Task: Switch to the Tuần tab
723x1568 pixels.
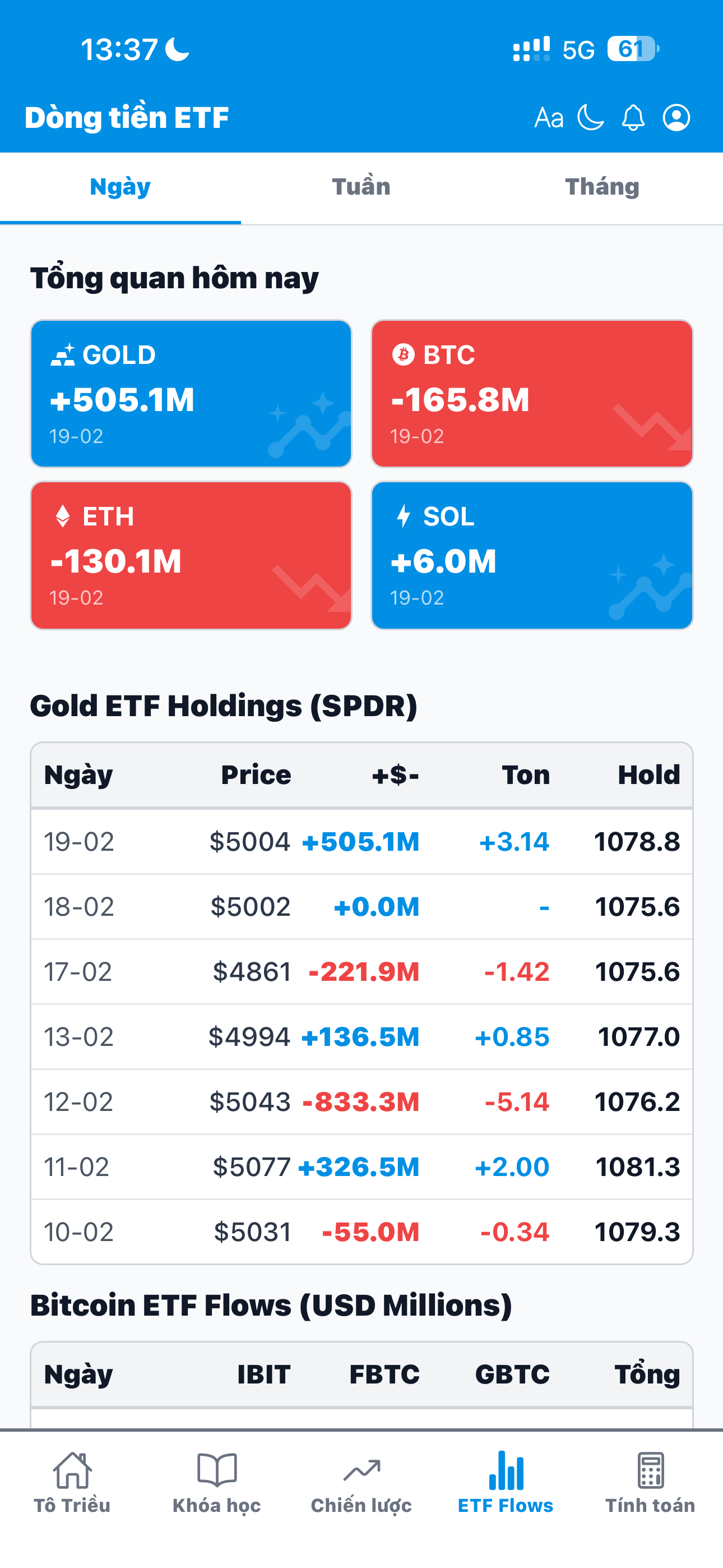Action: click(x=361, y=187)
